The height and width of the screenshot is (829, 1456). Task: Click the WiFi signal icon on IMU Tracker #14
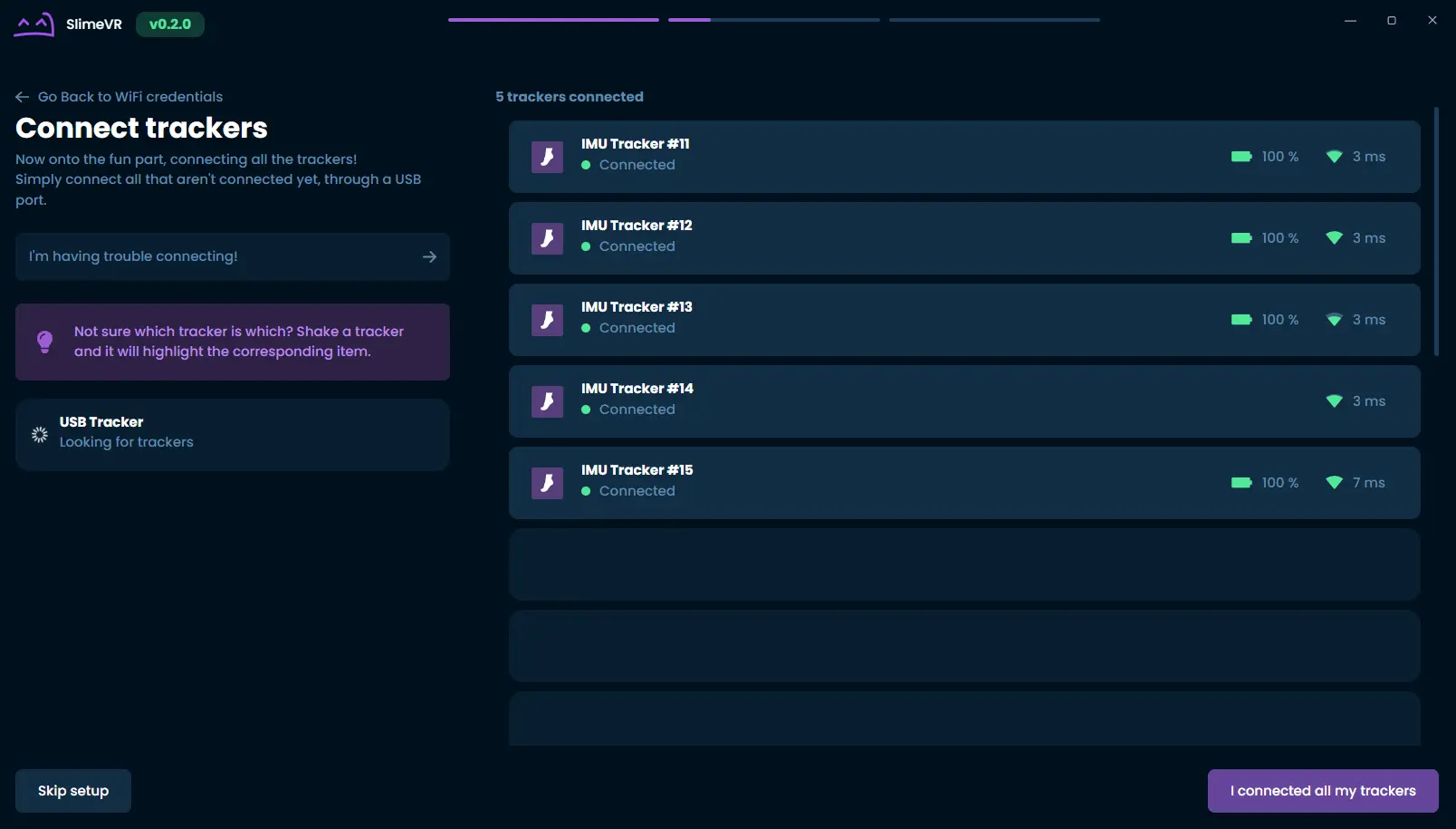click(x=1334, y=401)
